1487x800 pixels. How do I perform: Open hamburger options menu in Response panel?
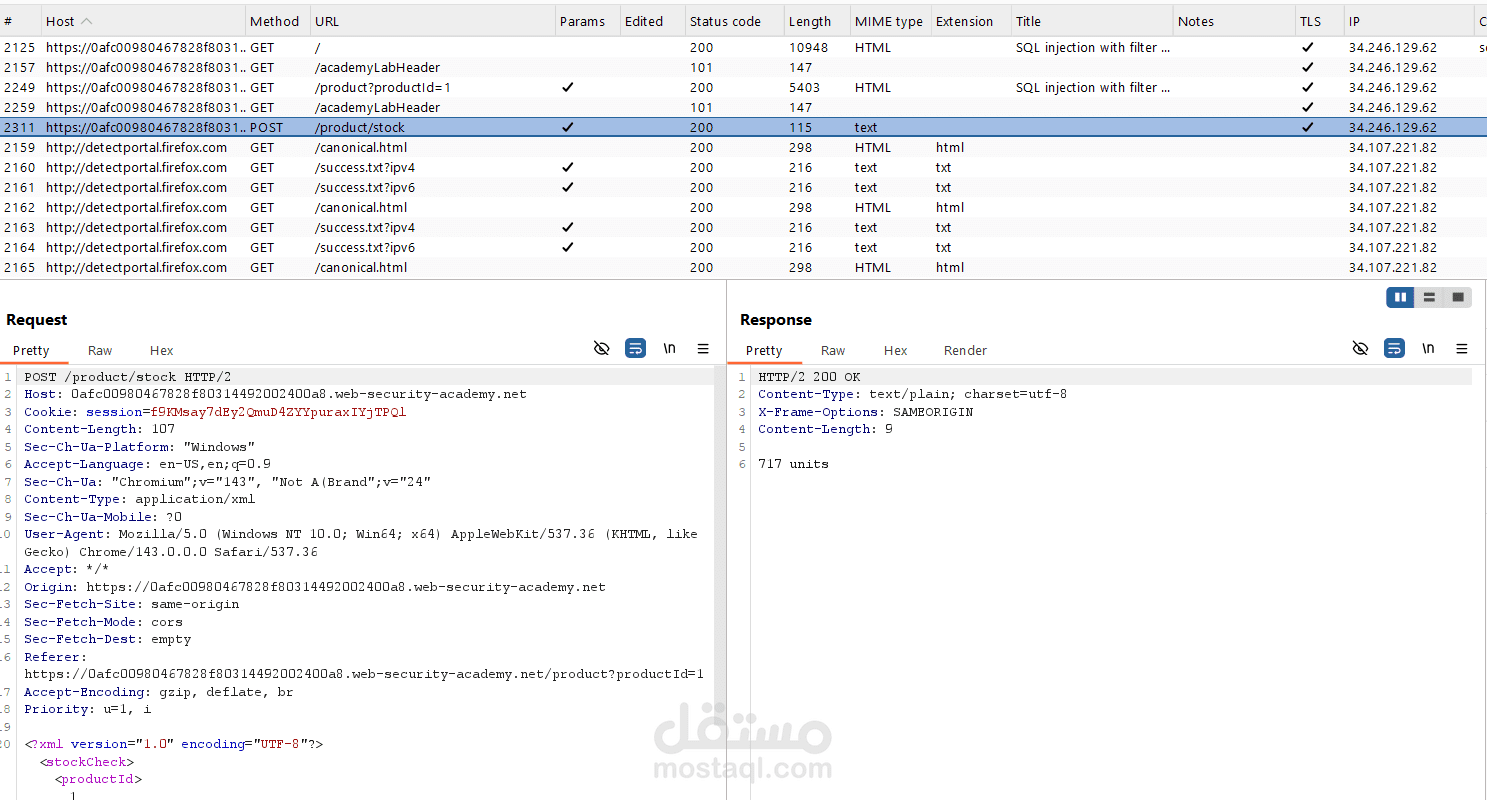pos(1462,348)
